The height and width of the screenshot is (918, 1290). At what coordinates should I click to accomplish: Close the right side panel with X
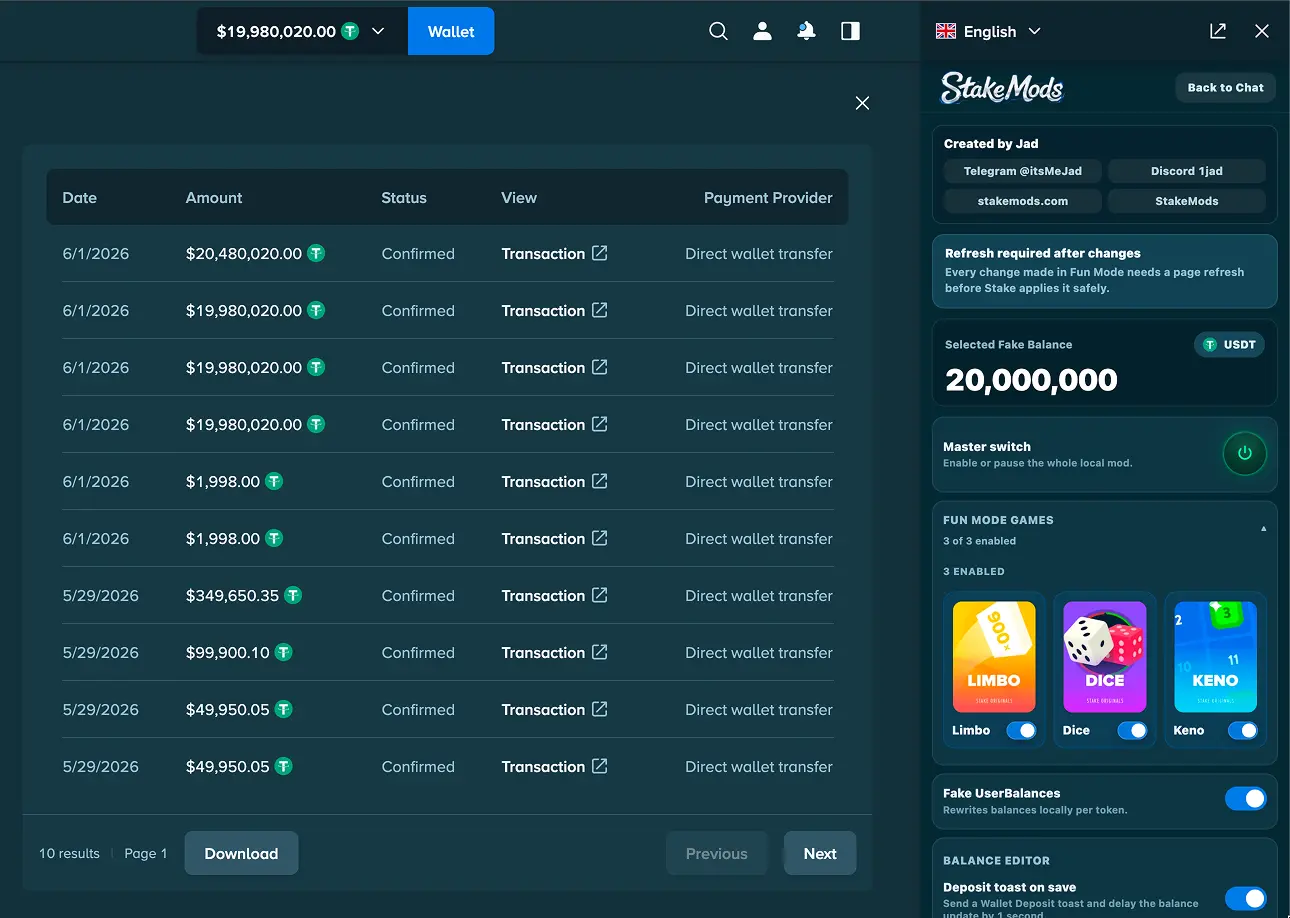[x=1262, y=31]
